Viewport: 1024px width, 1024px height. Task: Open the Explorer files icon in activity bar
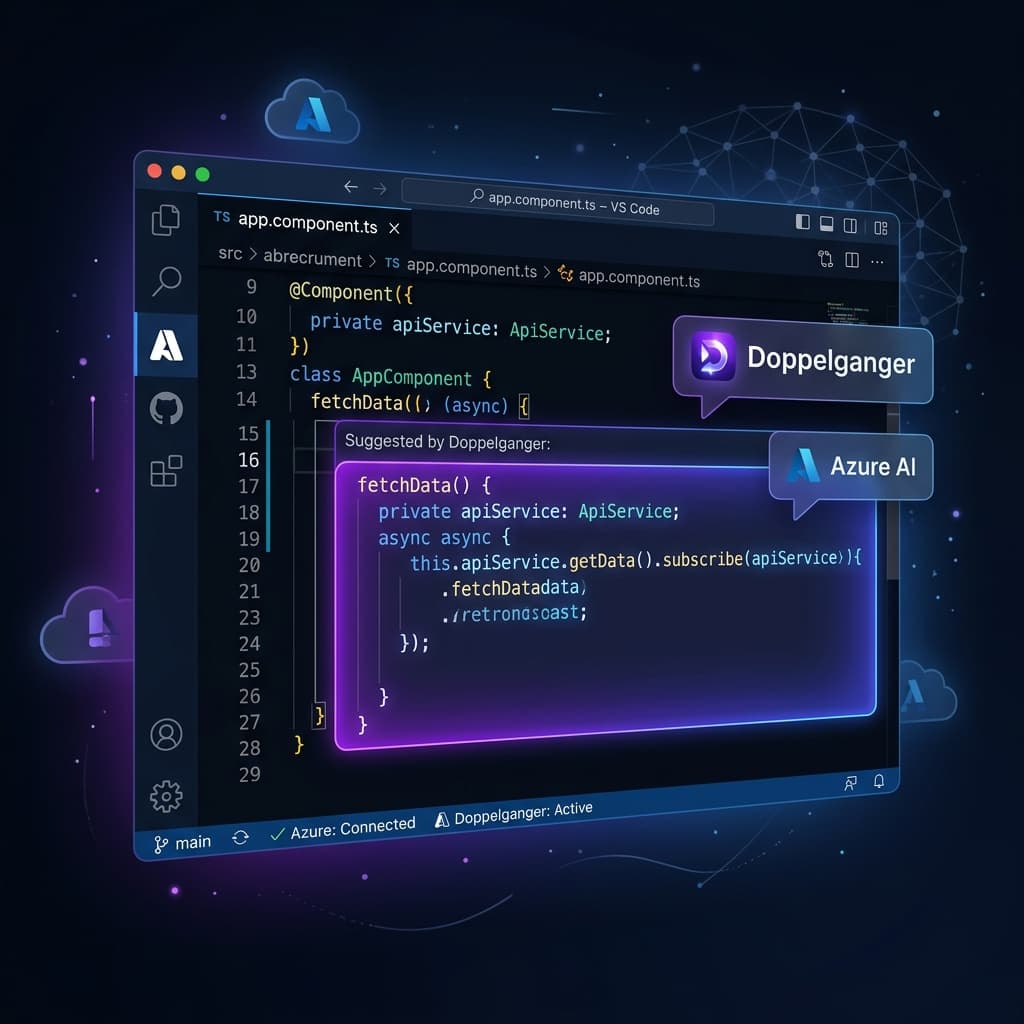click(166, 219)
